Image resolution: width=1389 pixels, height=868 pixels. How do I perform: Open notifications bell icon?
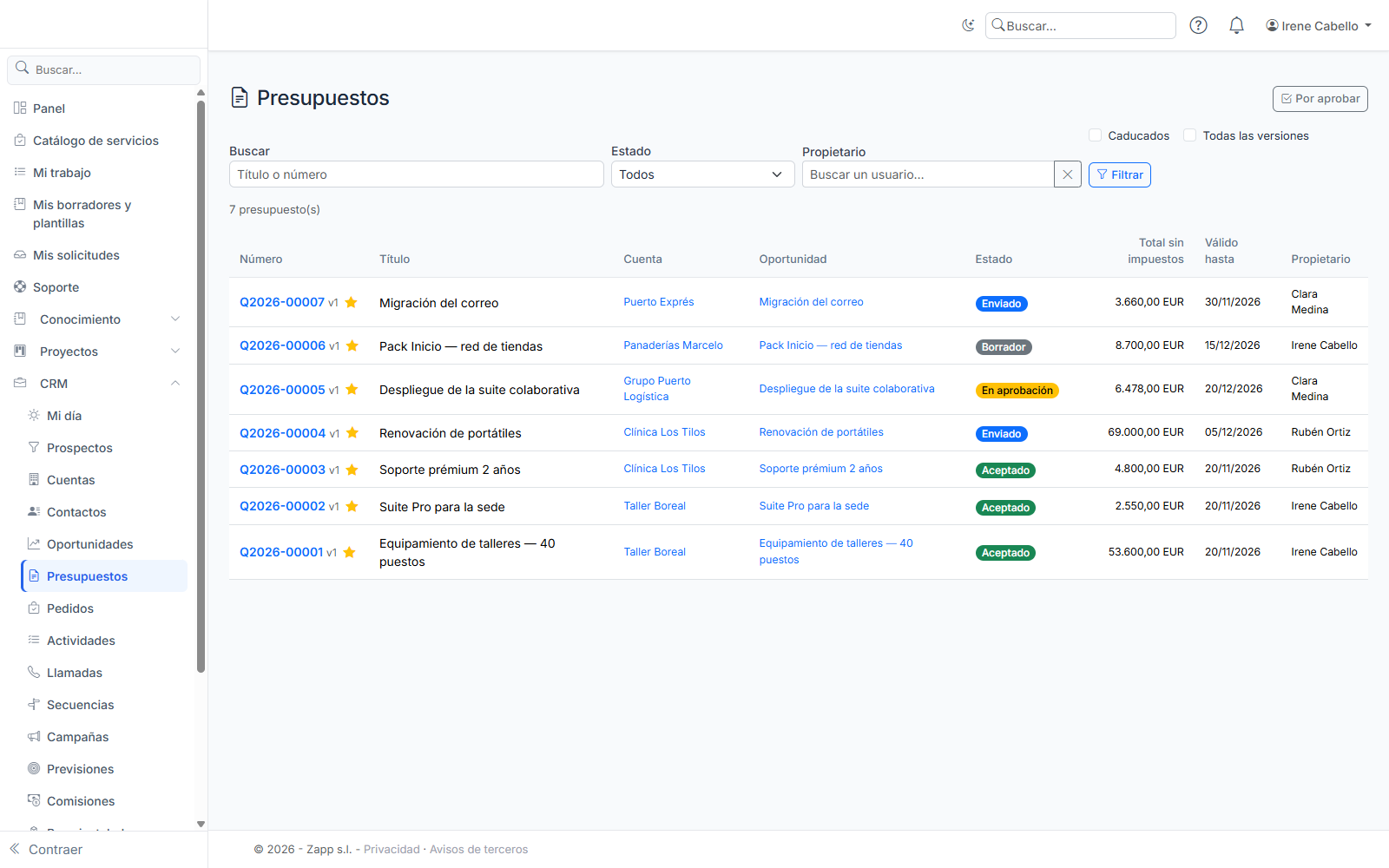pos(1236,25)
